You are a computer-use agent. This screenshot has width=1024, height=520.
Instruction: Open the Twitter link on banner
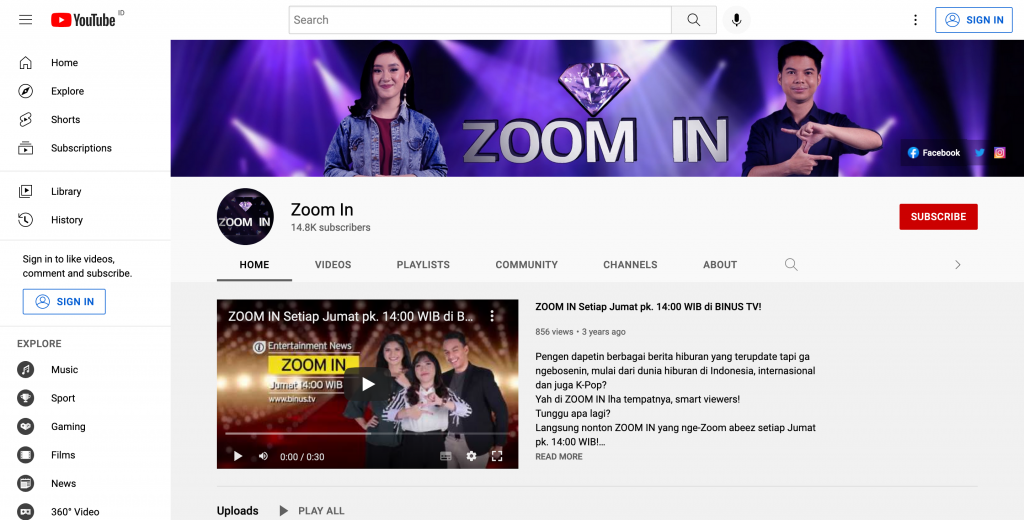point(980,153)
